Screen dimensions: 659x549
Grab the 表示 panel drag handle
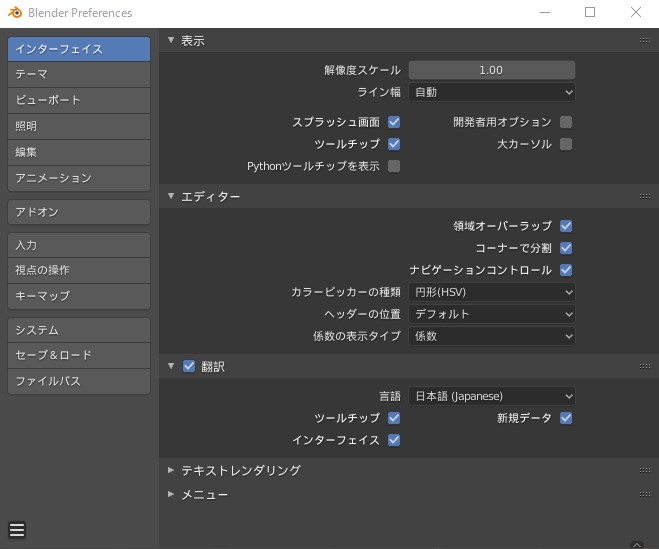click(x=645, y=40)
